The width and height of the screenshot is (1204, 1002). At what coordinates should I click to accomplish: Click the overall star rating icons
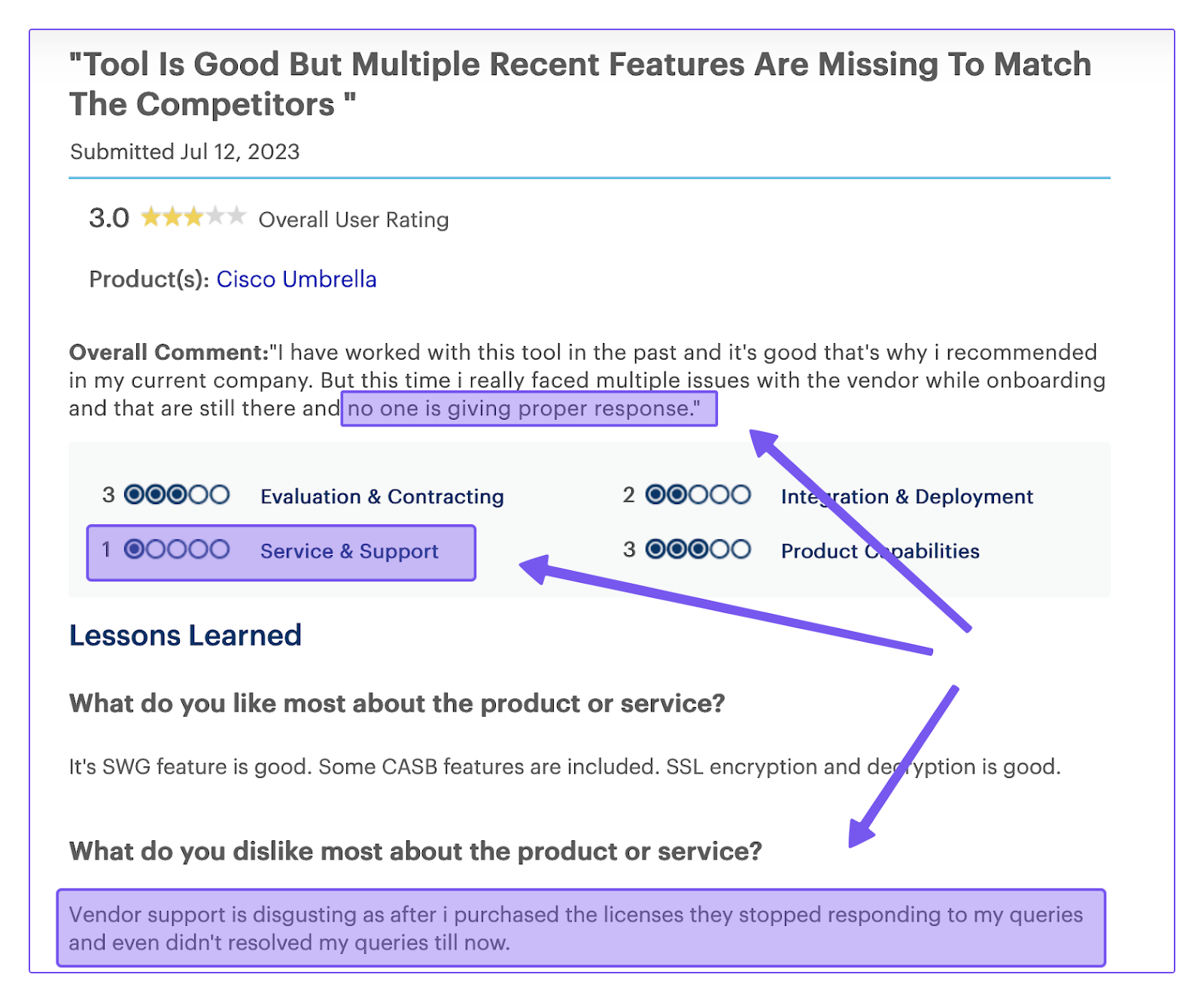click(x=193, y=217)
